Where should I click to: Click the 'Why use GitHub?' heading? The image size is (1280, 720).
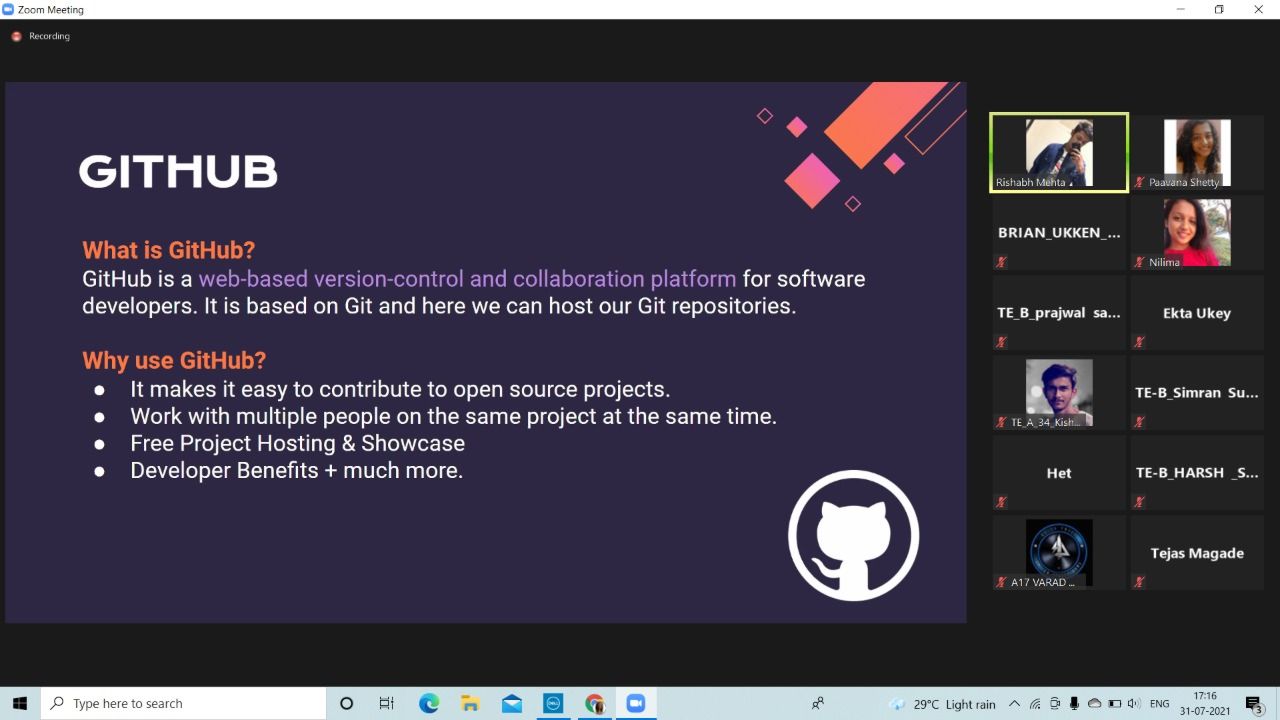coord(174,360)
